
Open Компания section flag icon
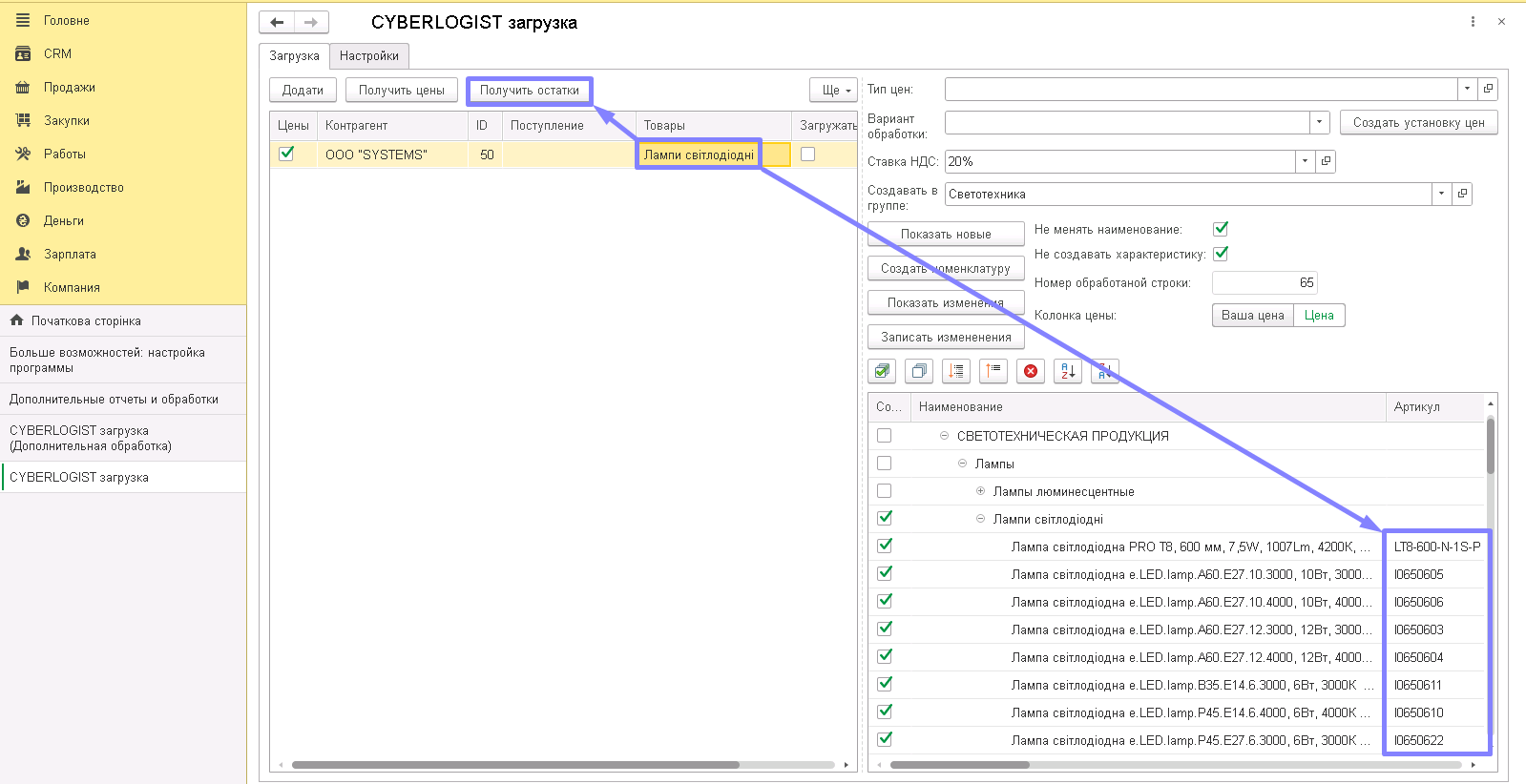(23, 287)
